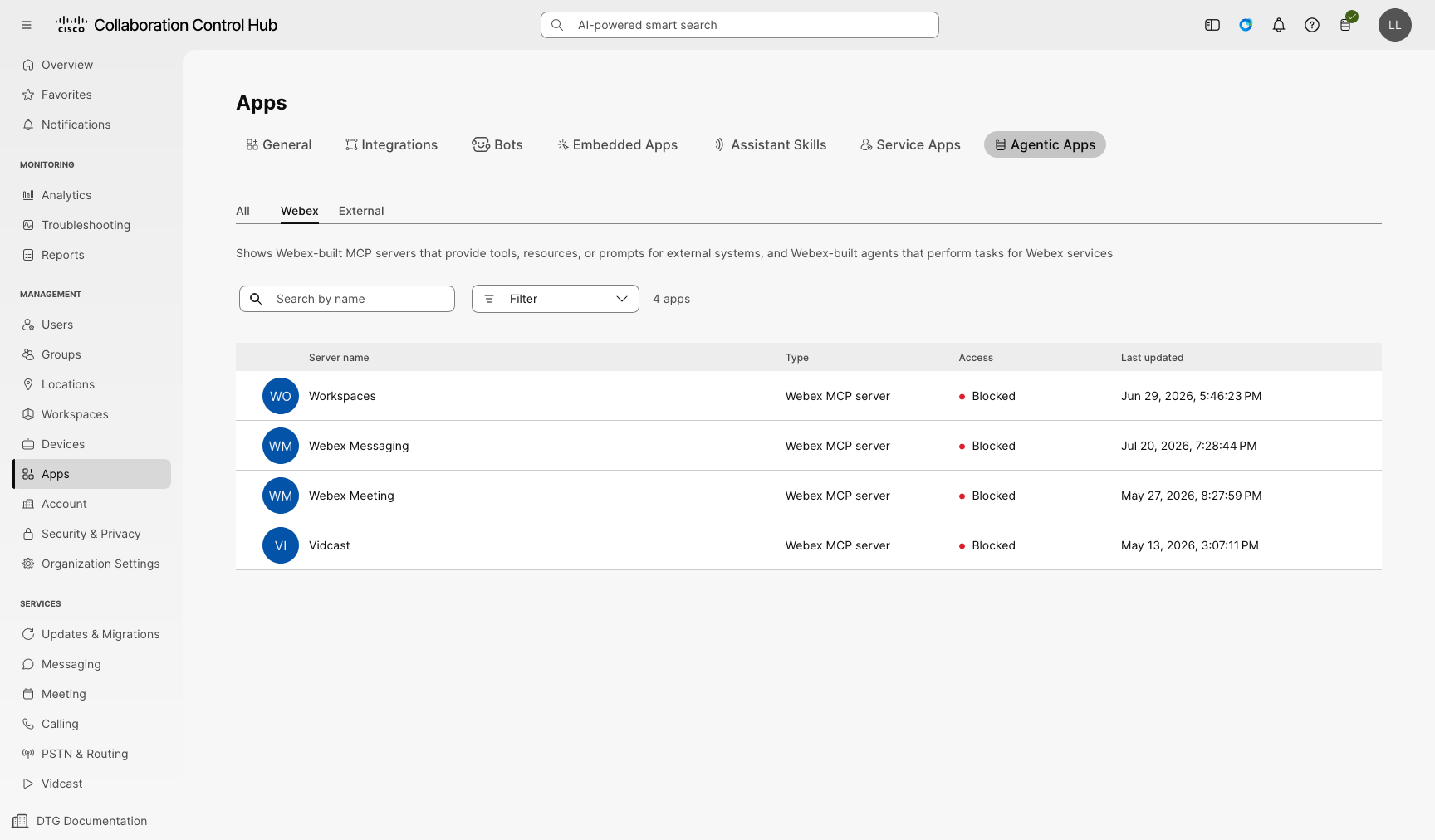1435x840 pixels.
Task: Click the DTG Documentation building icon
Action: [x=20, y=821]
